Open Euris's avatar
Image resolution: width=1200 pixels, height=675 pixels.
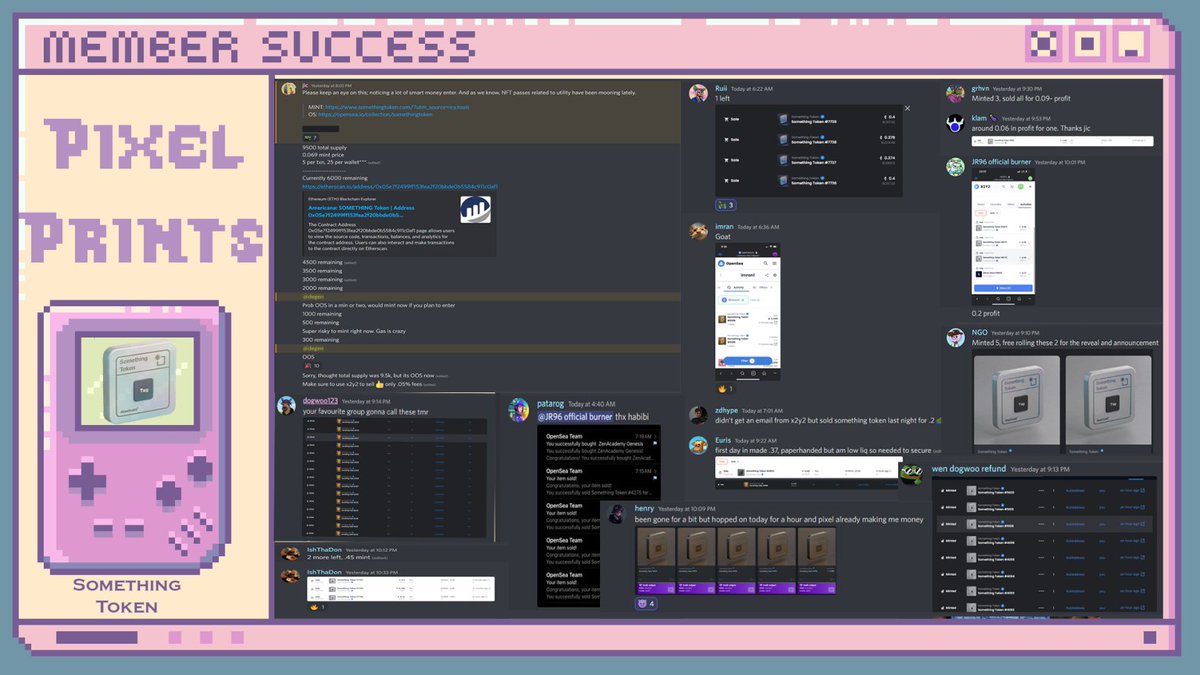699,444
